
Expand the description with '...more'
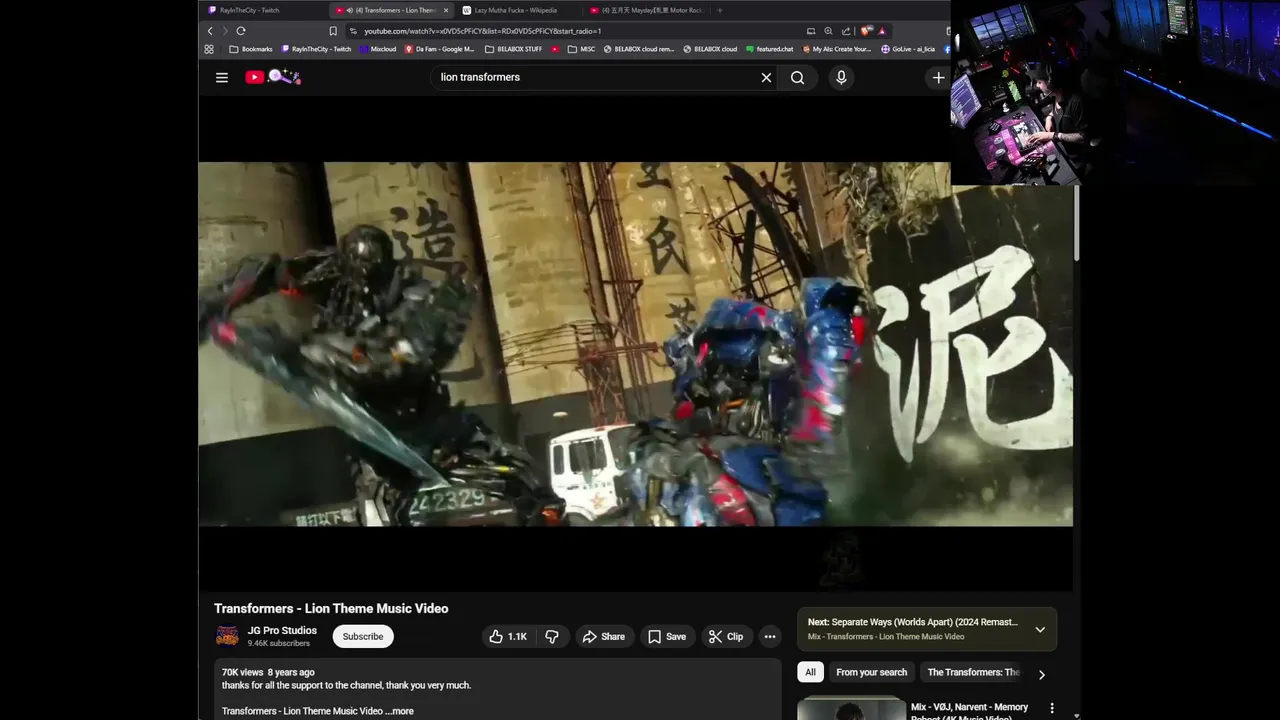(x=399, y=711)
